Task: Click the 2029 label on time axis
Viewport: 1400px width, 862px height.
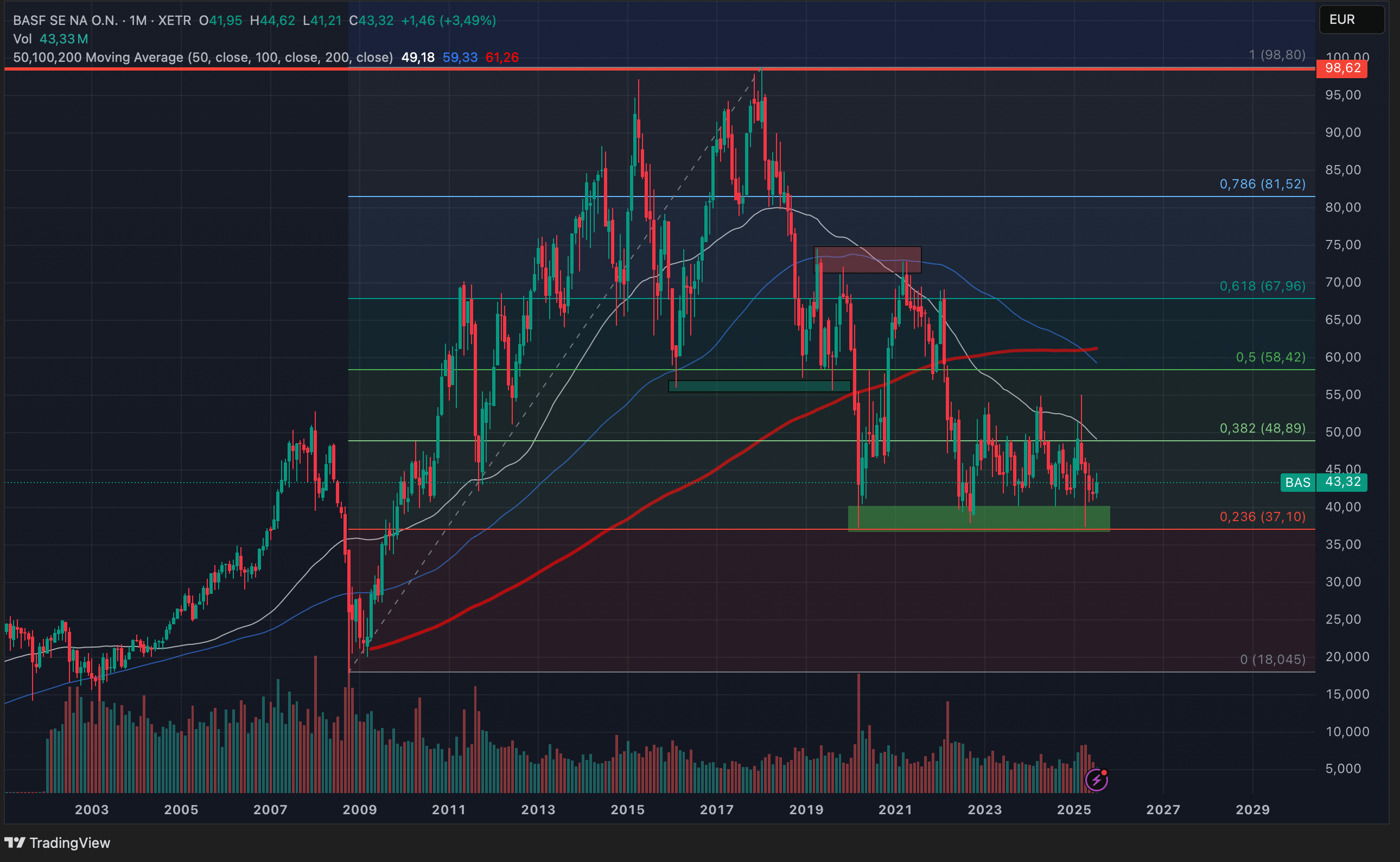Action: click(x=1252, y=809)
